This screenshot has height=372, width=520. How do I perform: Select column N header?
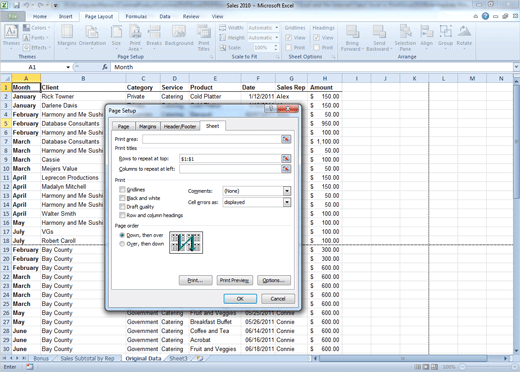pos(501,78)
